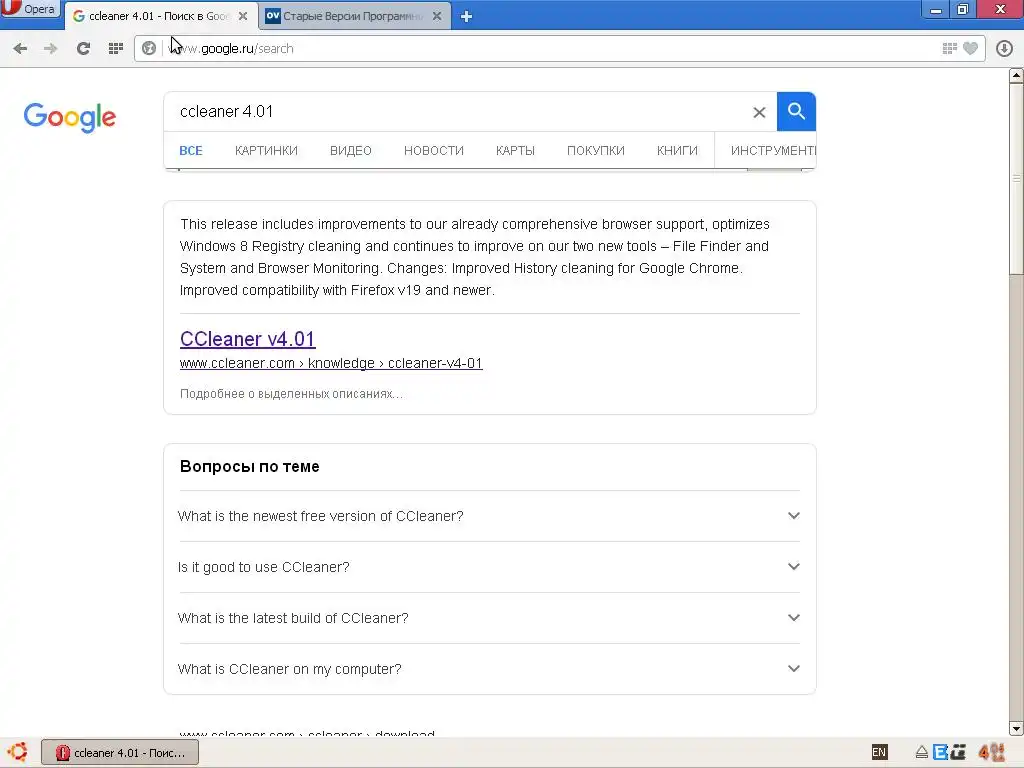
Task: Click the eject-style tray icon
Action: (921, 753)
